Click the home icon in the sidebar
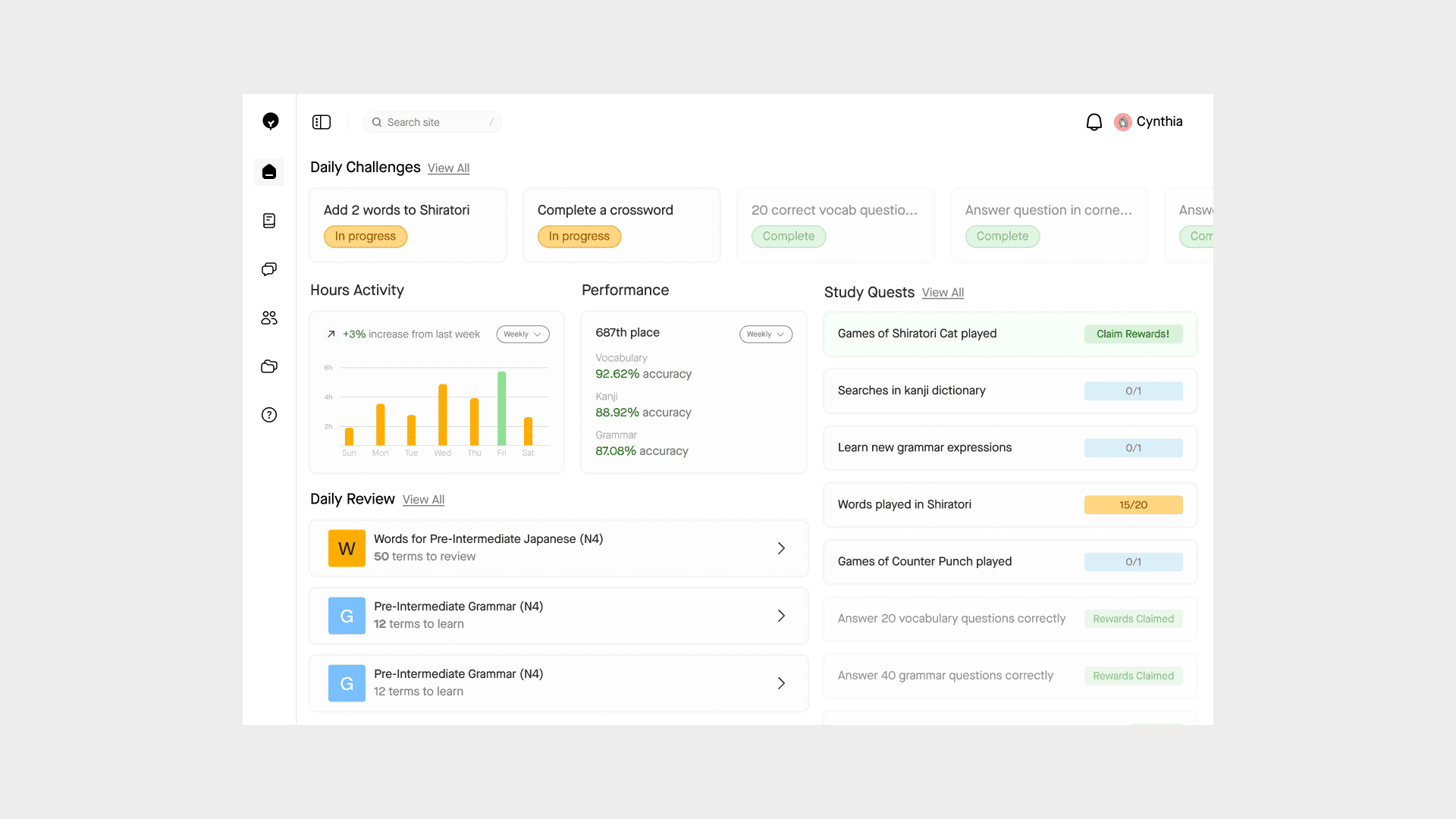Viewport: 1456px width, 819px height. coord(269,172)
